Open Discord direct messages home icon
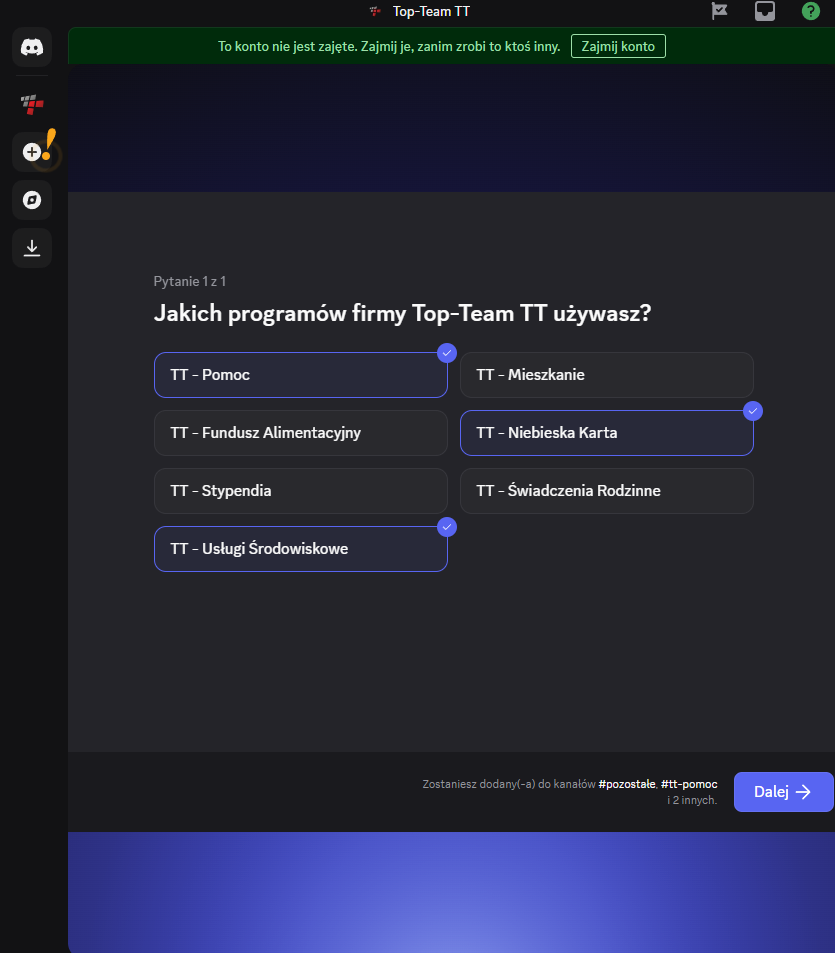 32,47
